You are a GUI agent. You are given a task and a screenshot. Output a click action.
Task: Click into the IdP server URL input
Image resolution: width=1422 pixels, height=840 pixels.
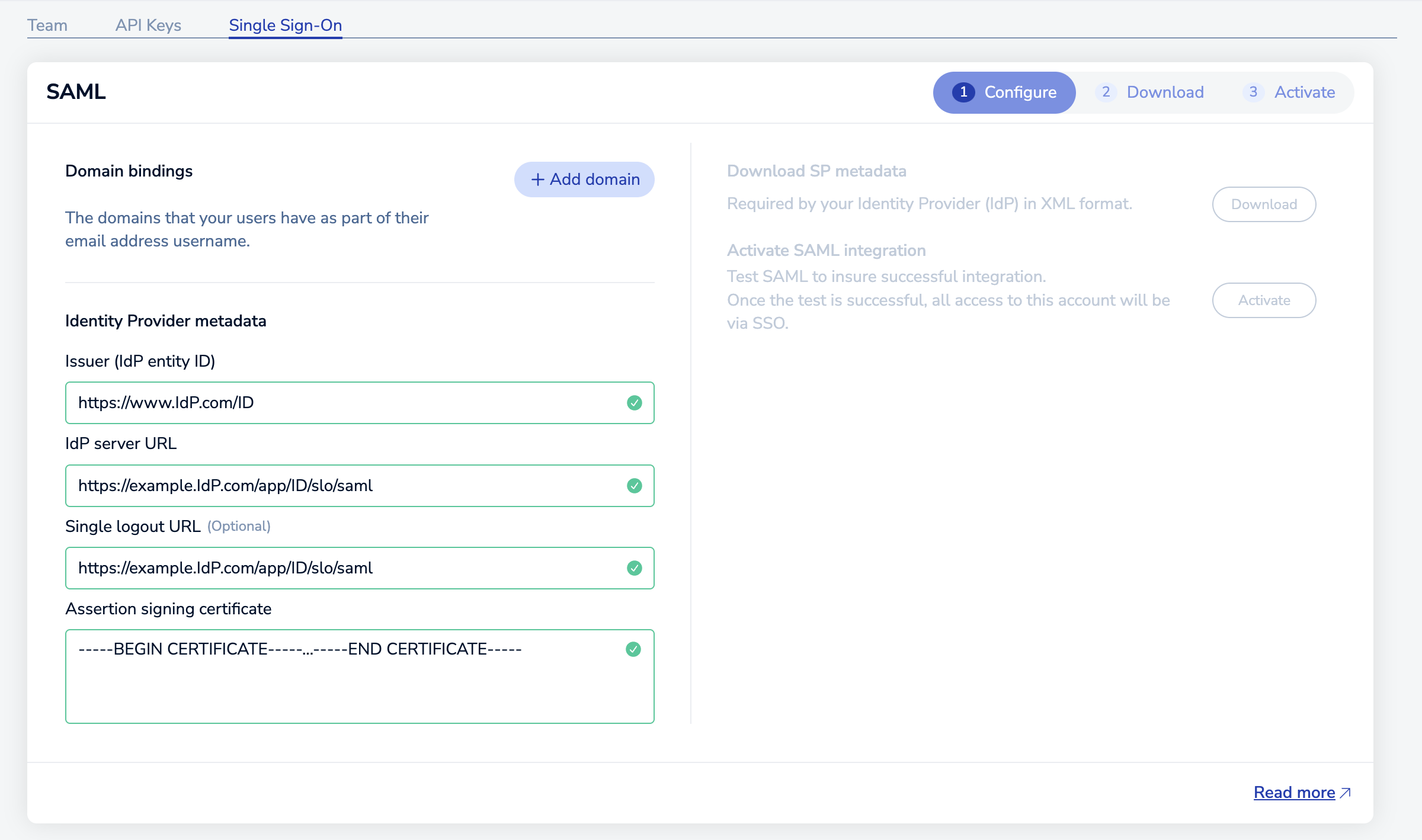[344, 486]
